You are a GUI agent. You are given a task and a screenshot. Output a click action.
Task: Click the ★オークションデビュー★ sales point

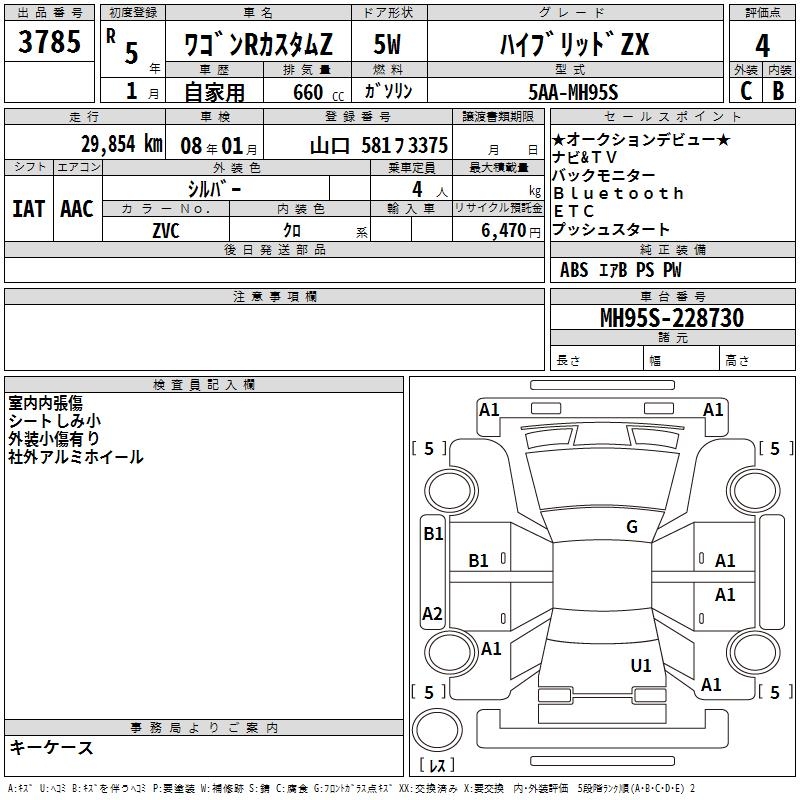point(641,139)
